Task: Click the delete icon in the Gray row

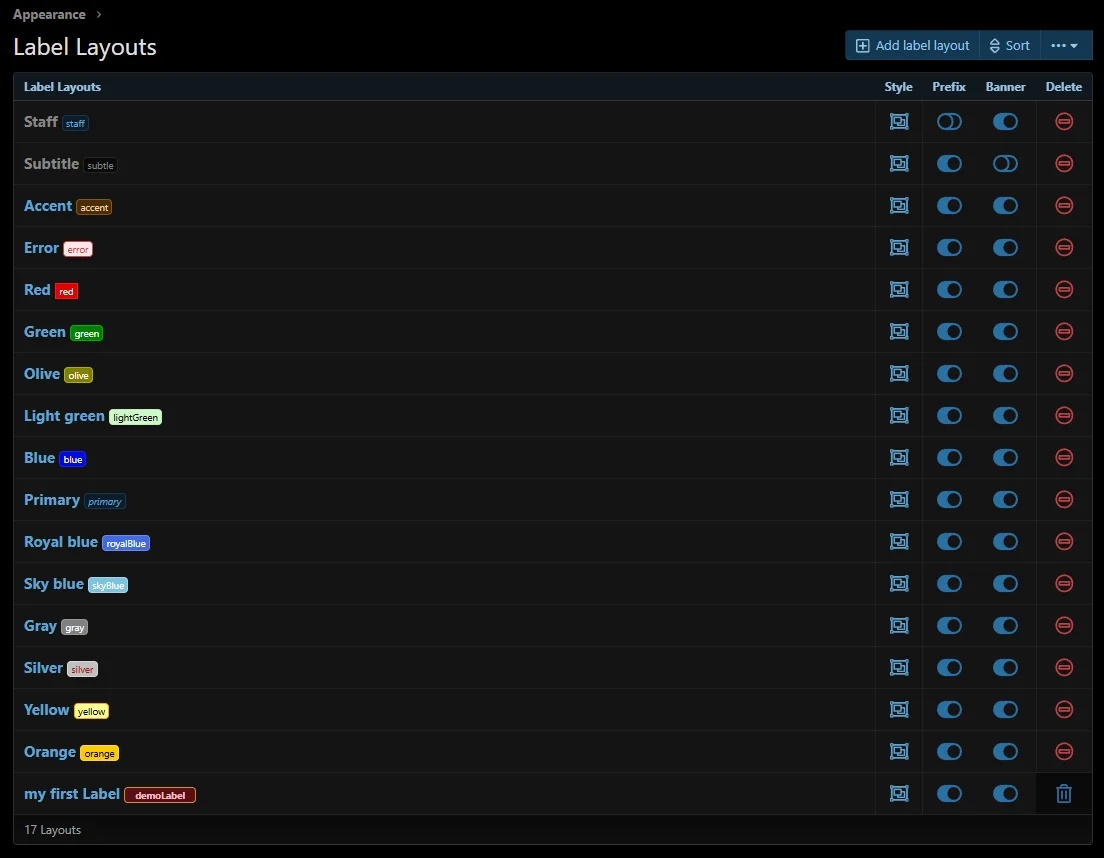Action: 1064,625
